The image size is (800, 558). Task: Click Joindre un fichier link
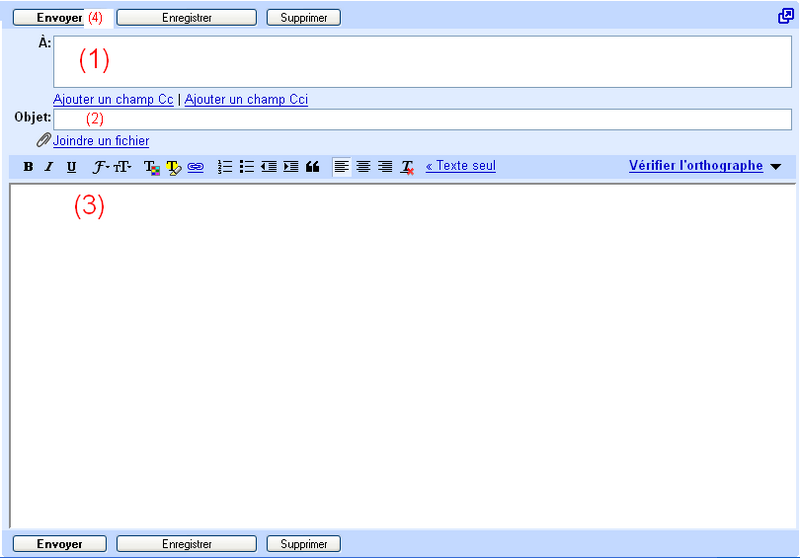[101, 141]
